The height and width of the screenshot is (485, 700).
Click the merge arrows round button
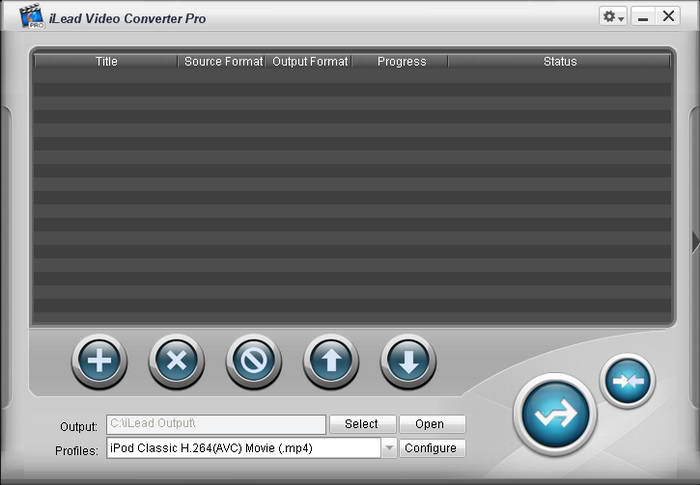coord(628,380)
